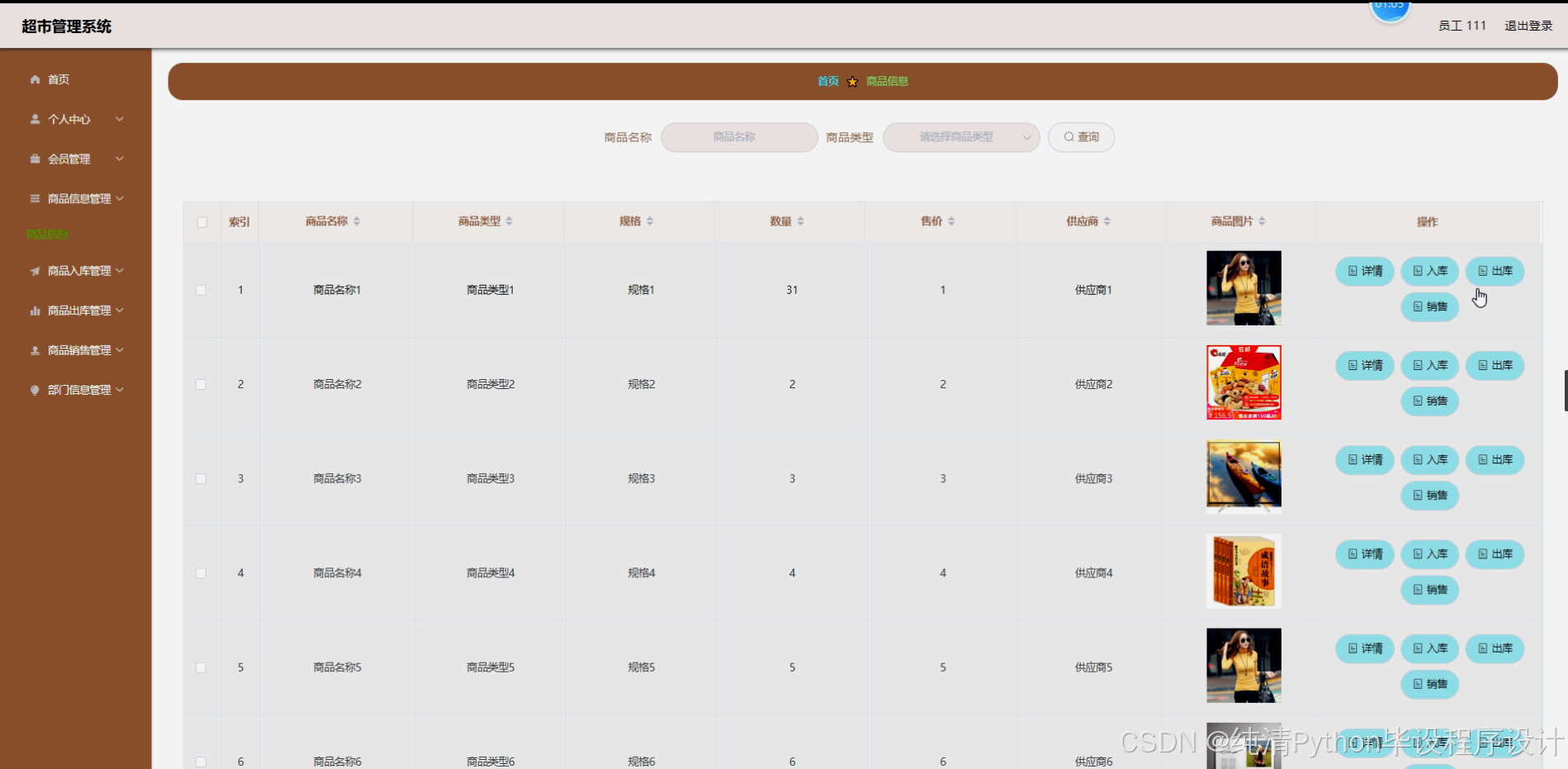This screenshot has width=1568, height=769.
Task: Tick the checkbox for row 商品名称3
Action: pyautogui.click(x=201, y=479)
